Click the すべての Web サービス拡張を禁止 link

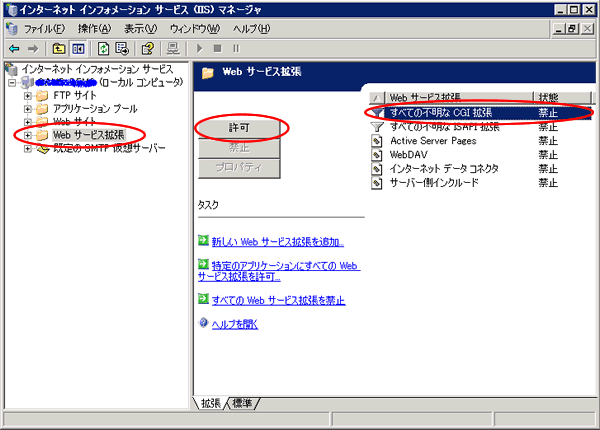[x=277, y=300]
